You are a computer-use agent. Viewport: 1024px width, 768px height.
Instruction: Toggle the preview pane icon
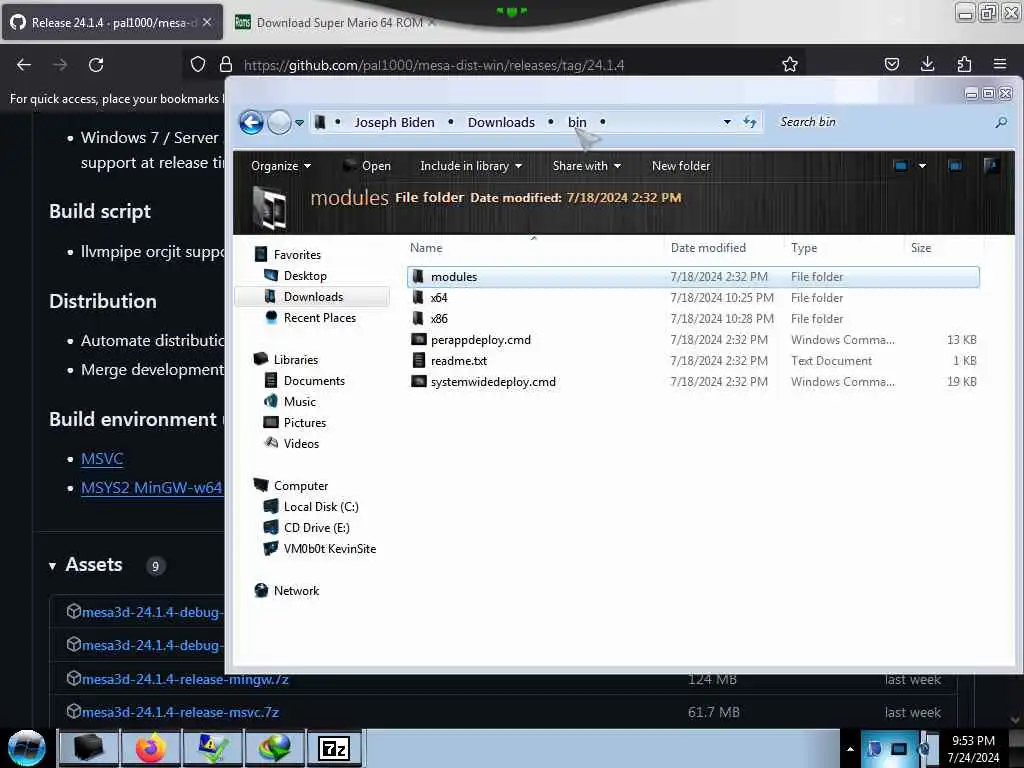point(955,166)
